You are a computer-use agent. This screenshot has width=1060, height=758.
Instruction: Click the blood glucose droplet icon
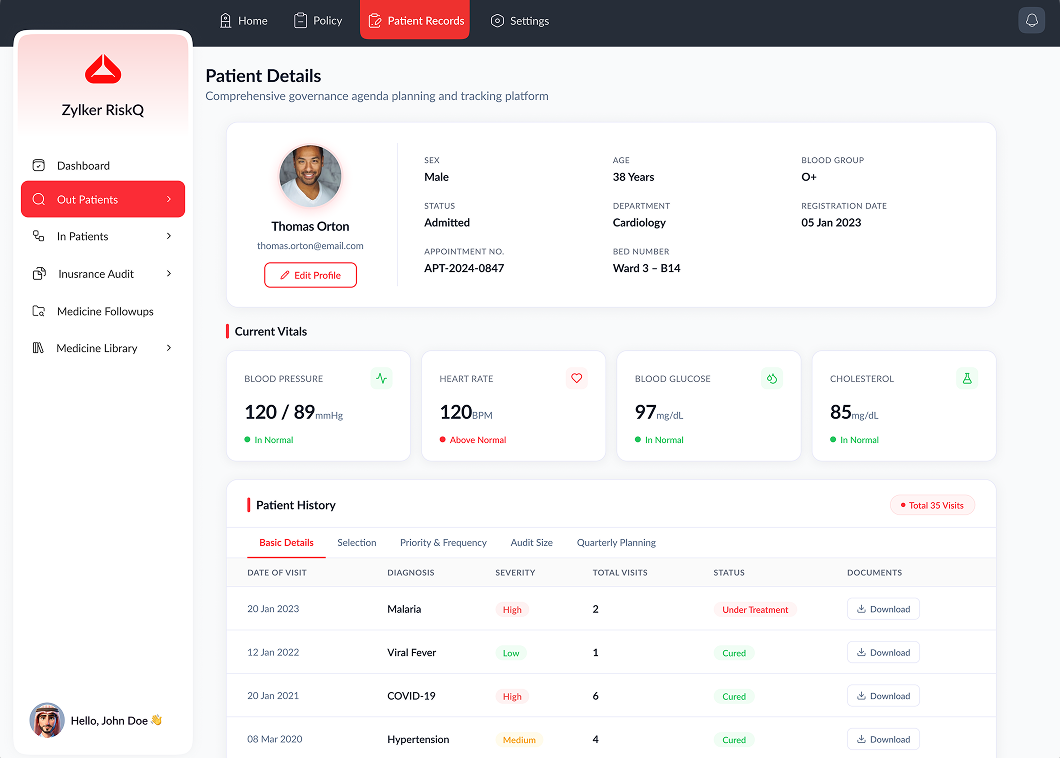(x=772, y=379)
